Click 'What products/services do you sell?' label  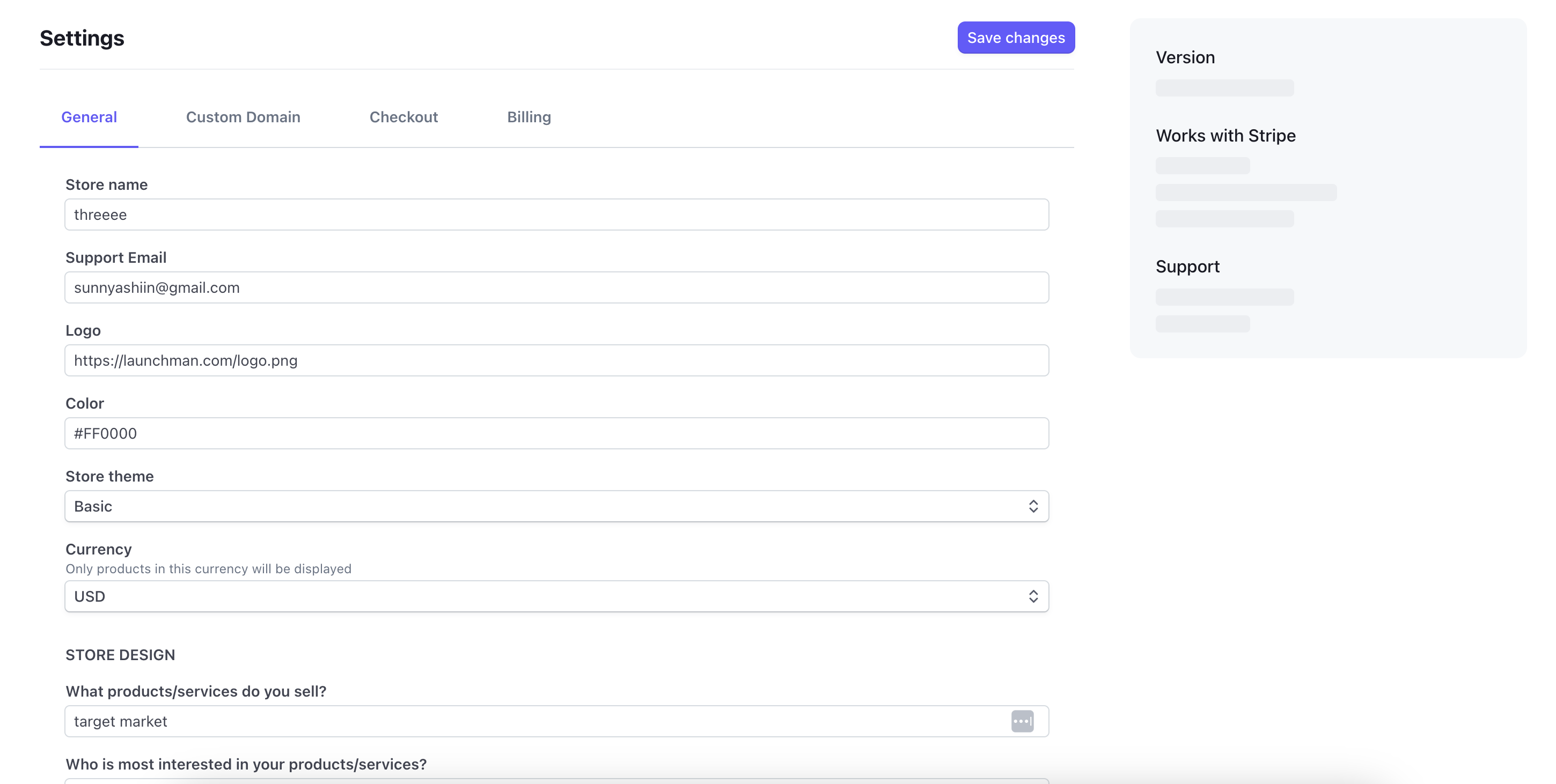pos(196,692)
